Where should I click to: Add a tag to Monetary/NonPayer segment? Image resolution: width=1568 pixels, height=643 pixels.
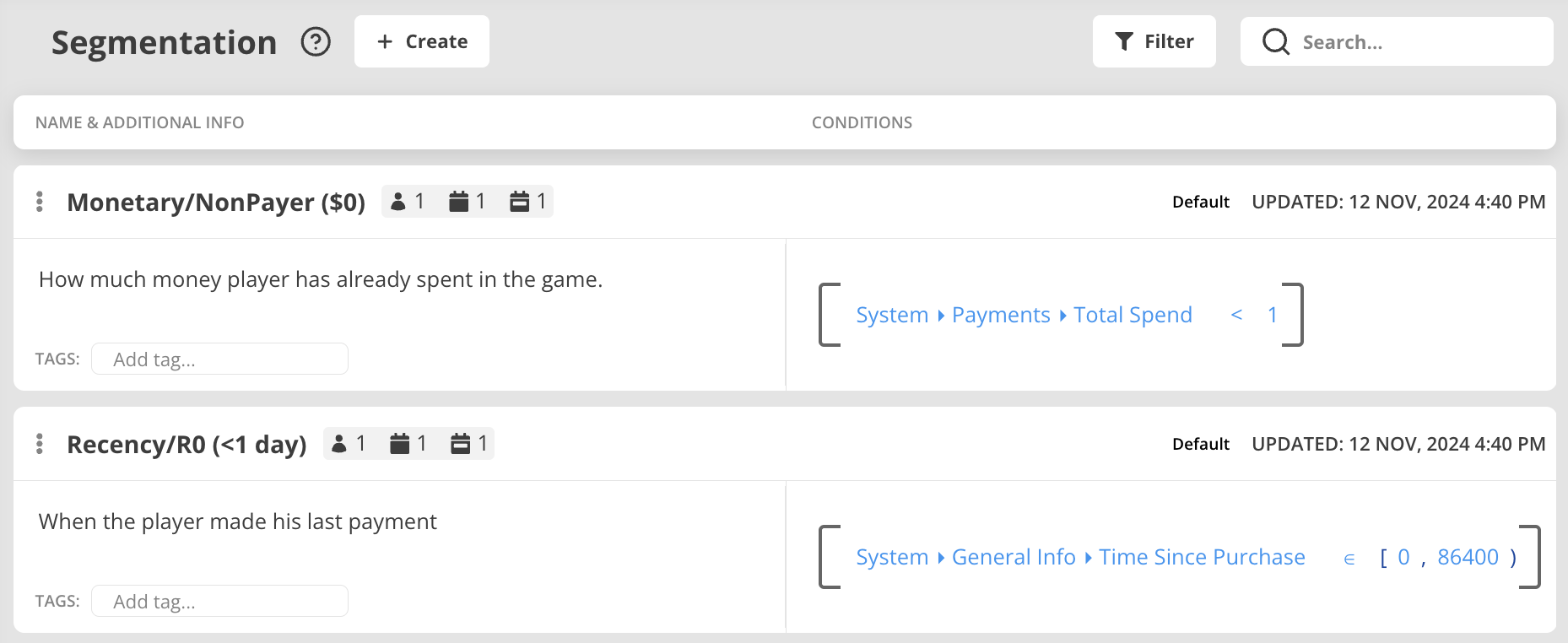[219, 359]
